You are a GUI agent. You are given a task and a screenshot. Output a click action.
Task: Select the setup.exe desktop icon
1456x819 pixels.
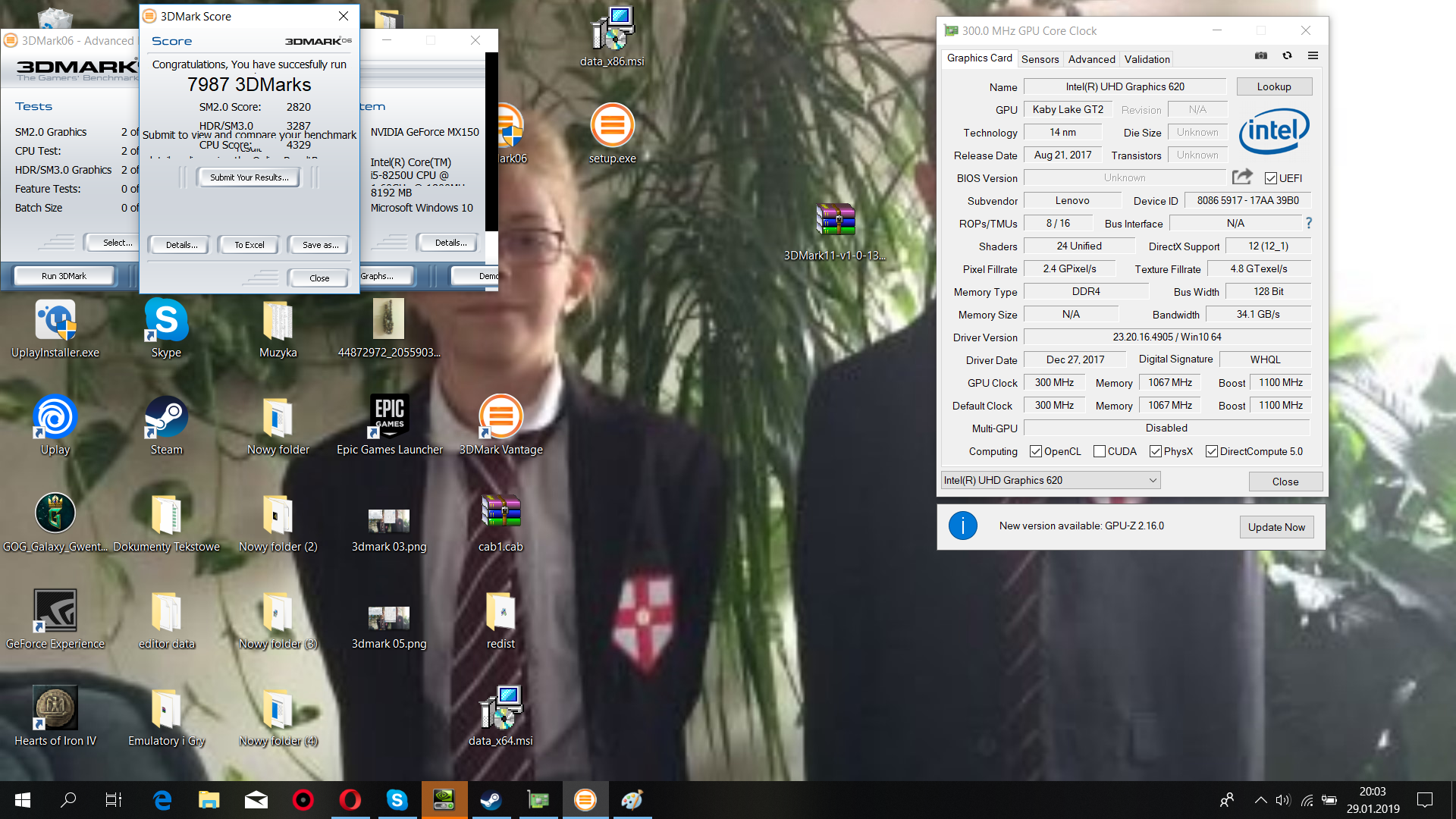pos(613,133)
